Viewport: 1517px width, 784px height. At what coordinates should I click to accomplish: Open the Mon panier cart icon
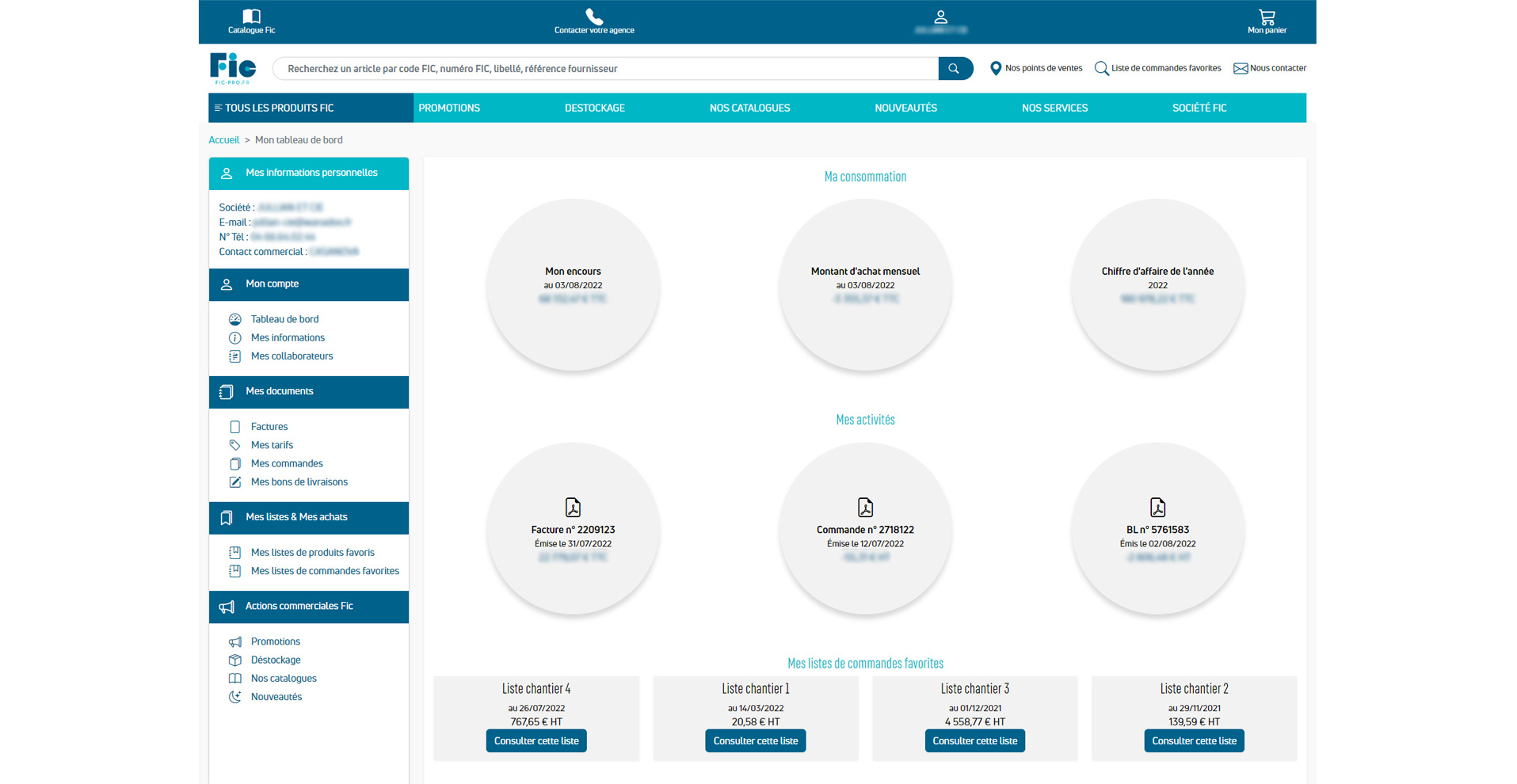point(1267,17)
